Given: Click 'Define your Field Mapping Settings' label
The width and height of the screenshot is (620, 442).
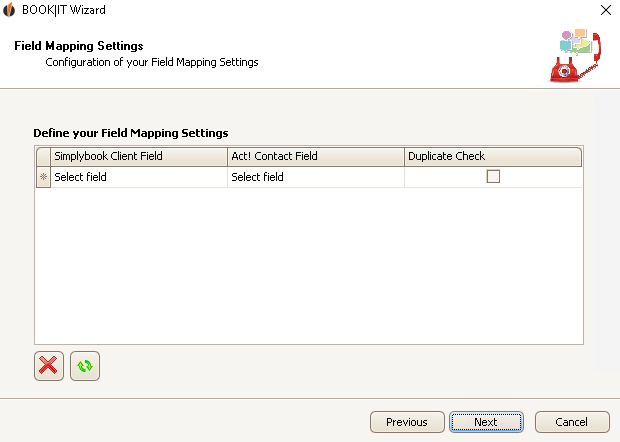Looking at the screenshot, I should (130, 133).
